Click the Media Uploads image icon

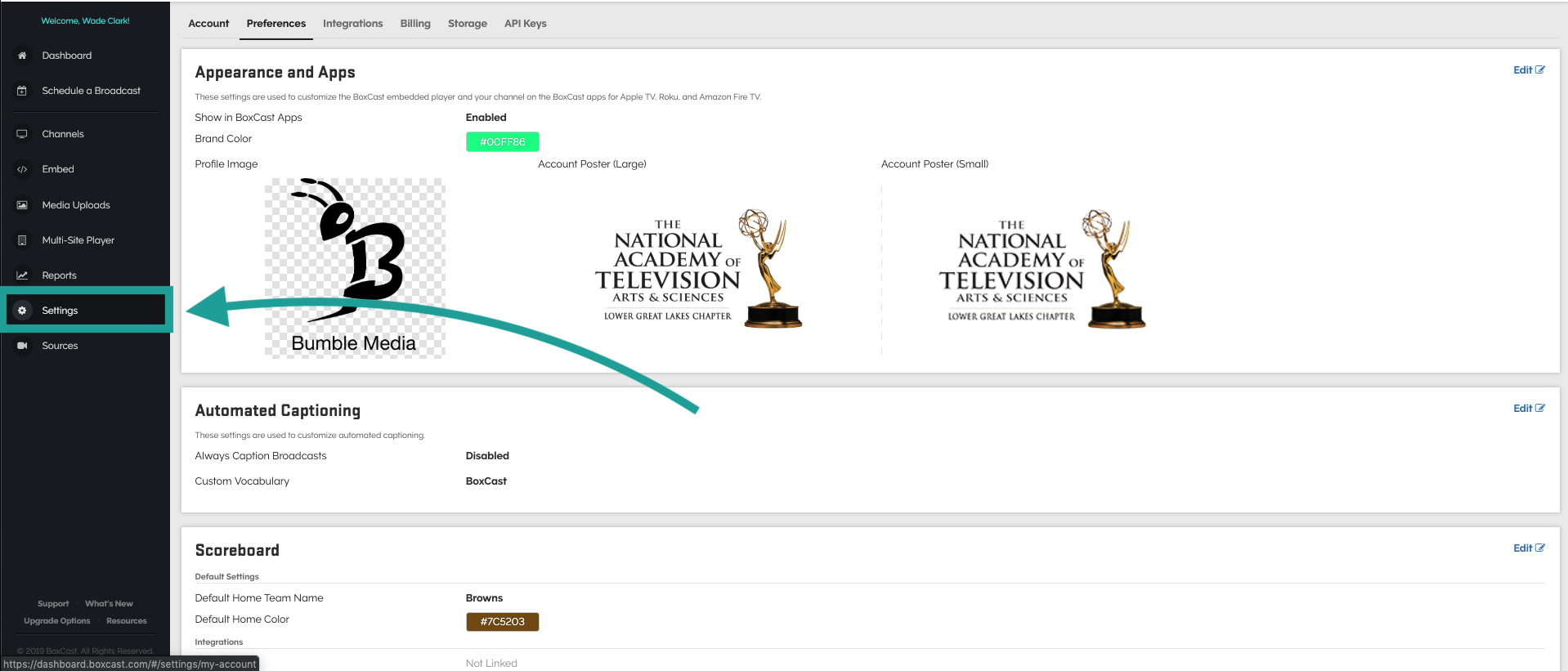22,205
